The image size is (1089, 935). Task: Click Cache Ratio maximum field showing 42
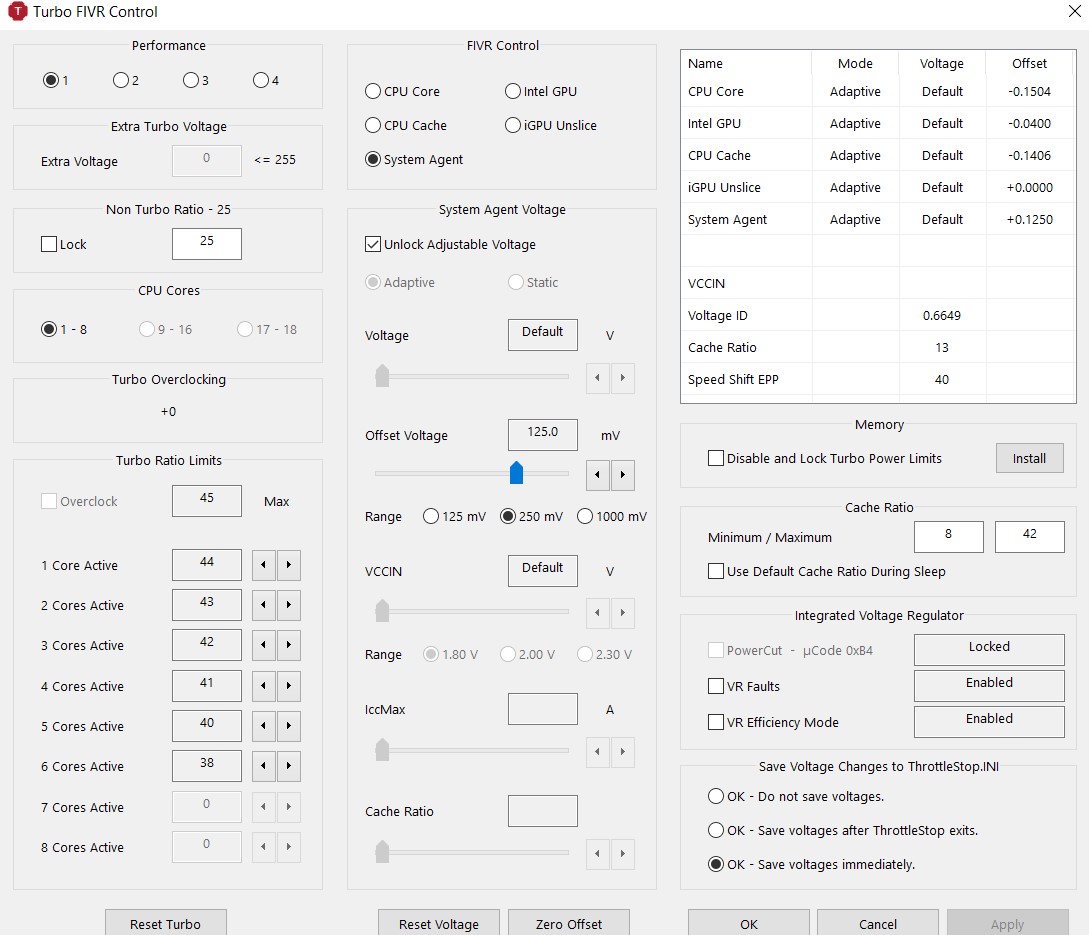pyautogui.click(x=1029, y=536)
